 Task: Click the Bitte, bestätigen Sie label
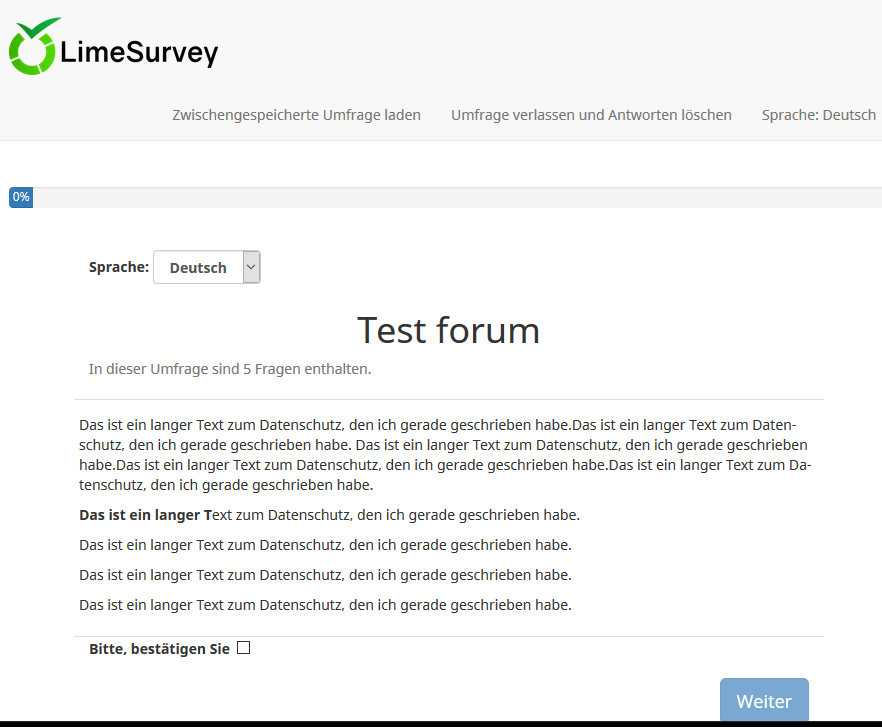click(159, 649)
